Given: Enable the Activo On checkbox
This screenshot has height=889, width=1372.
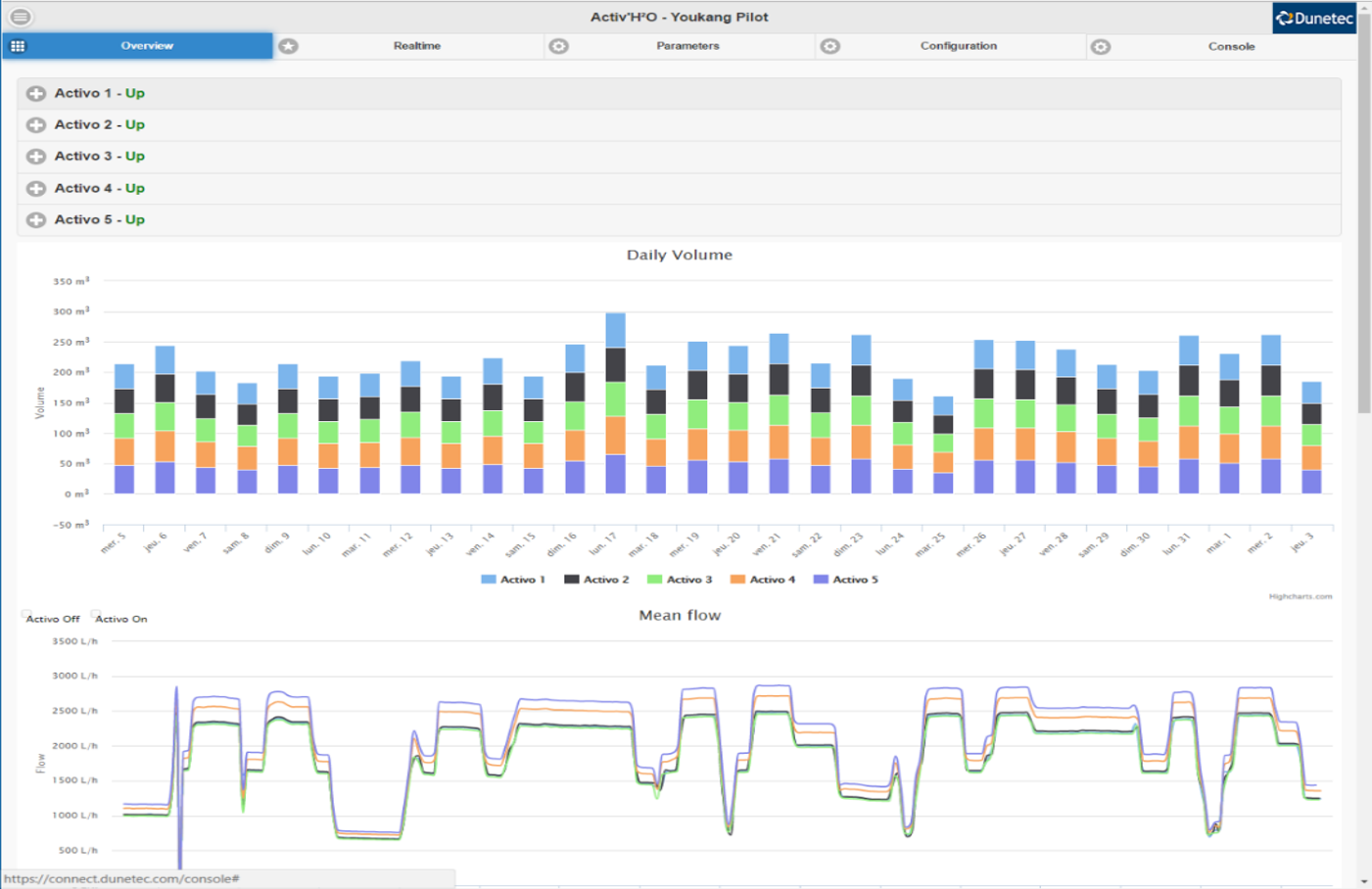Looking at the screenshot, I should pyautogui.click(x=96, y=615).
